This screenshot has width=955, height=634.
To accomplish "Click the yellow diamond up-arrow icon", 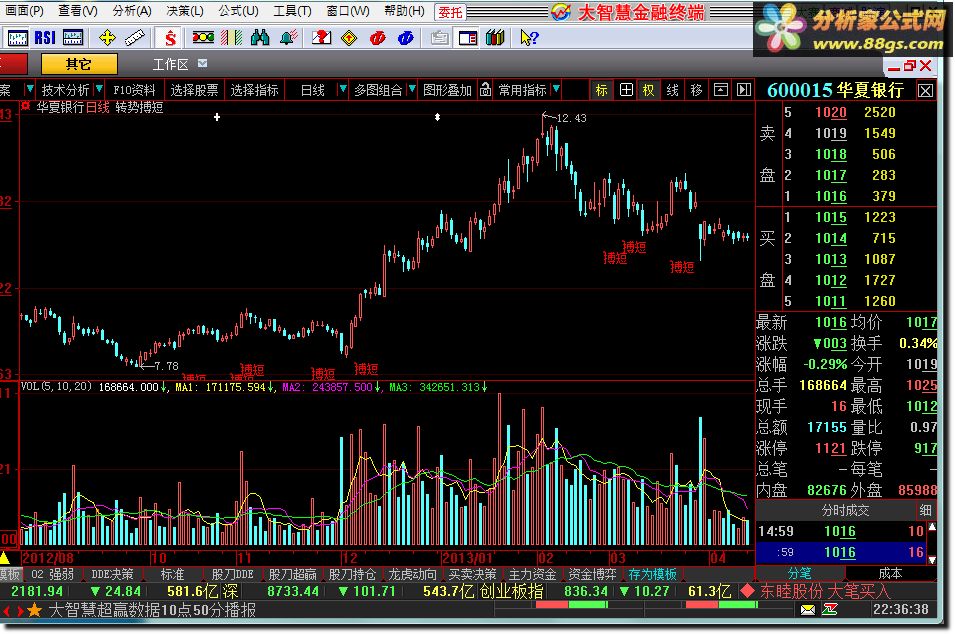I will (349, 38).
